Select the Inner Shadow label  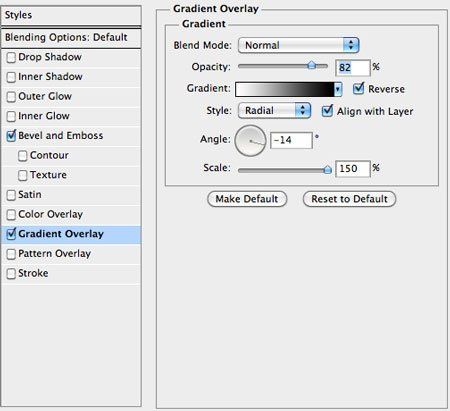point(50,77)
